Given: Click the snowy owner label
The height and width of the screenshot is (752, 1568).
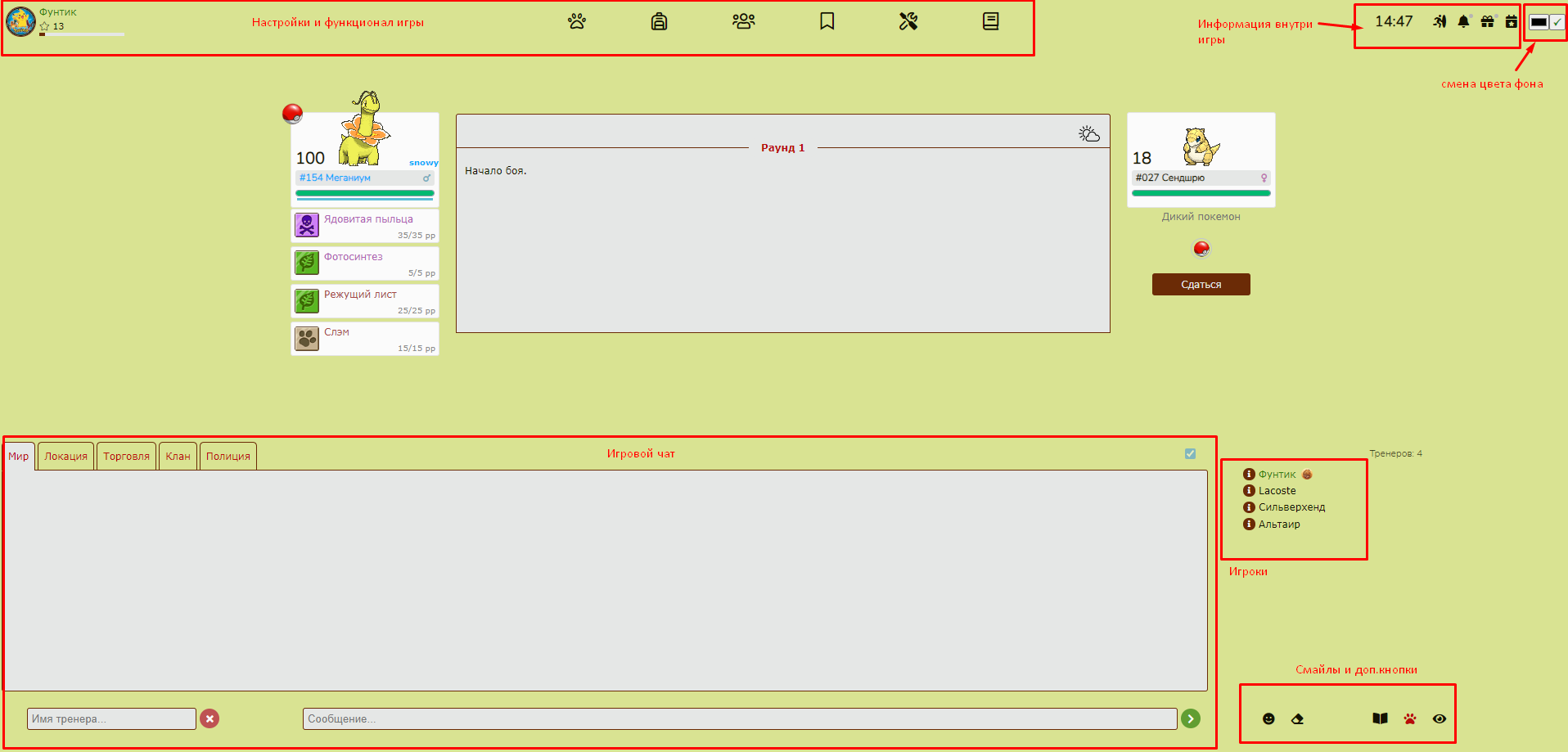Looking at the screenshot, I should [424, 163].
